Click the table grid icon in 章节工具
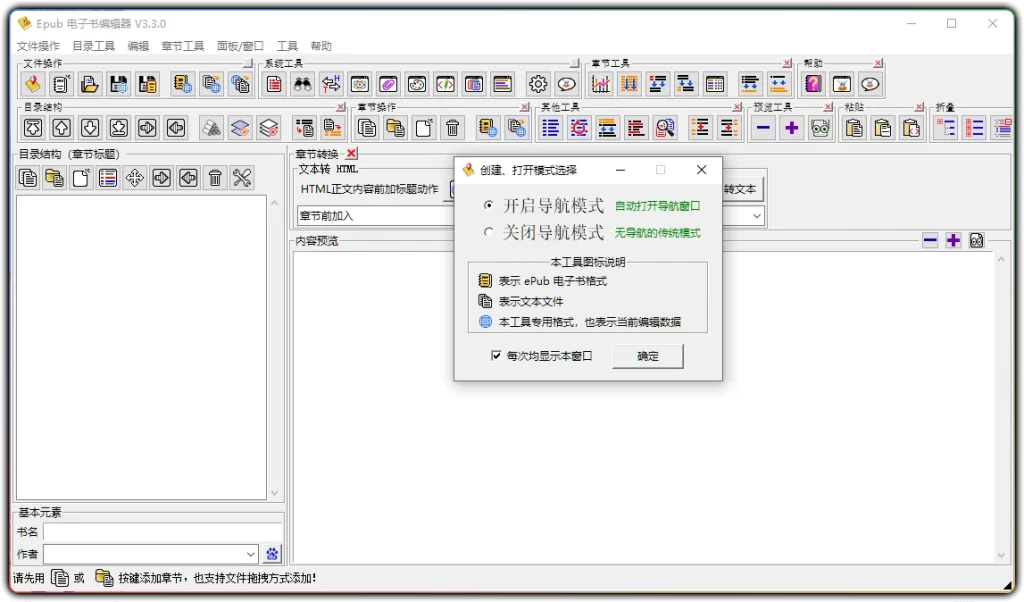The image size is (1024, 602). [x=715, y=84]
